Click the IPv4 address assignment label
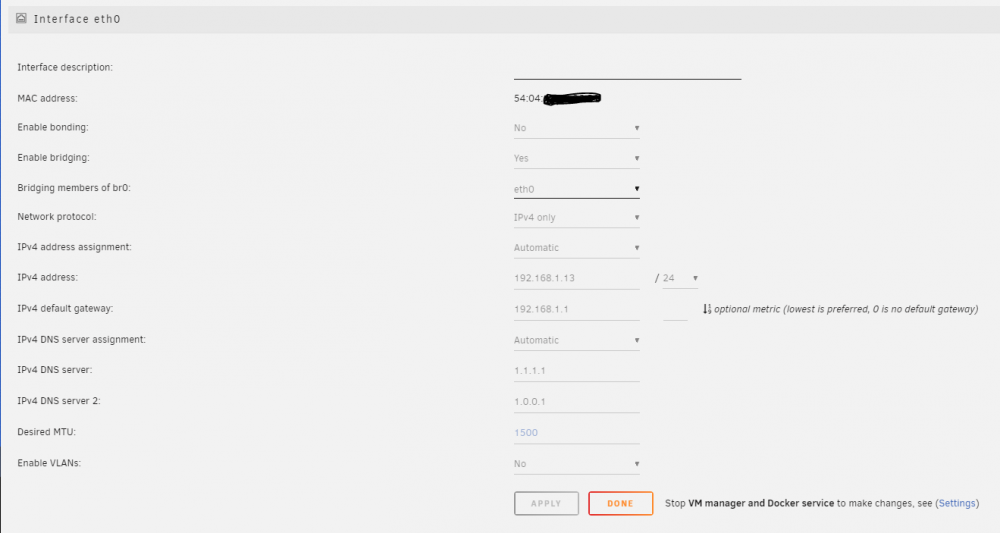The width and height of the screenshot is (1000, 533). (x=75, y=247)
